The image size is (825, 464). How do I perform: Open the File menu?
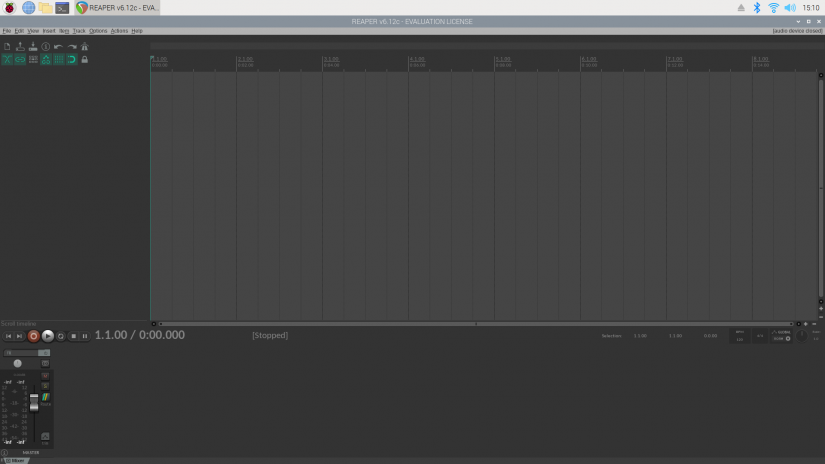pos(6,31)
